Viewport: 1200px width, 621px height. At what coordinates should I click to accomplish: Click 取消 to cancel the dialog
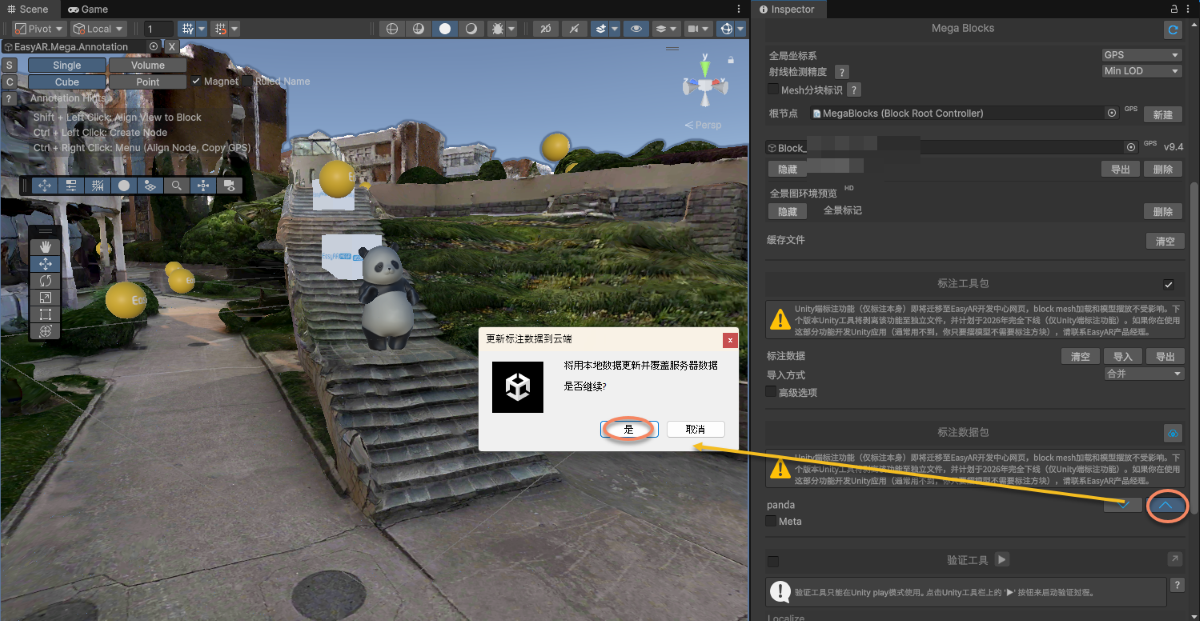(x=695, y=429)
